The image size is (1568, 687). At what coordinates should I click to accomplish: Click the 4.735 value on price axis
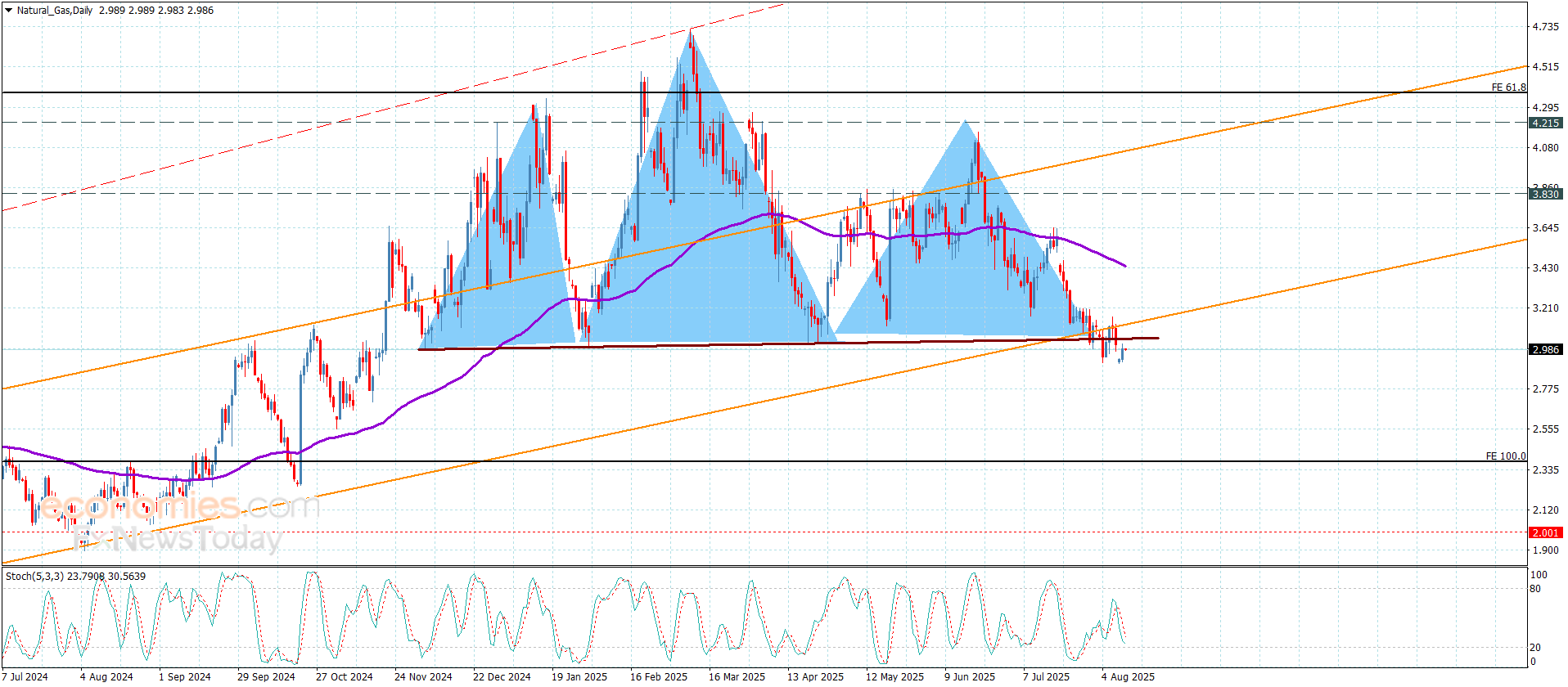click(1545, 27)
